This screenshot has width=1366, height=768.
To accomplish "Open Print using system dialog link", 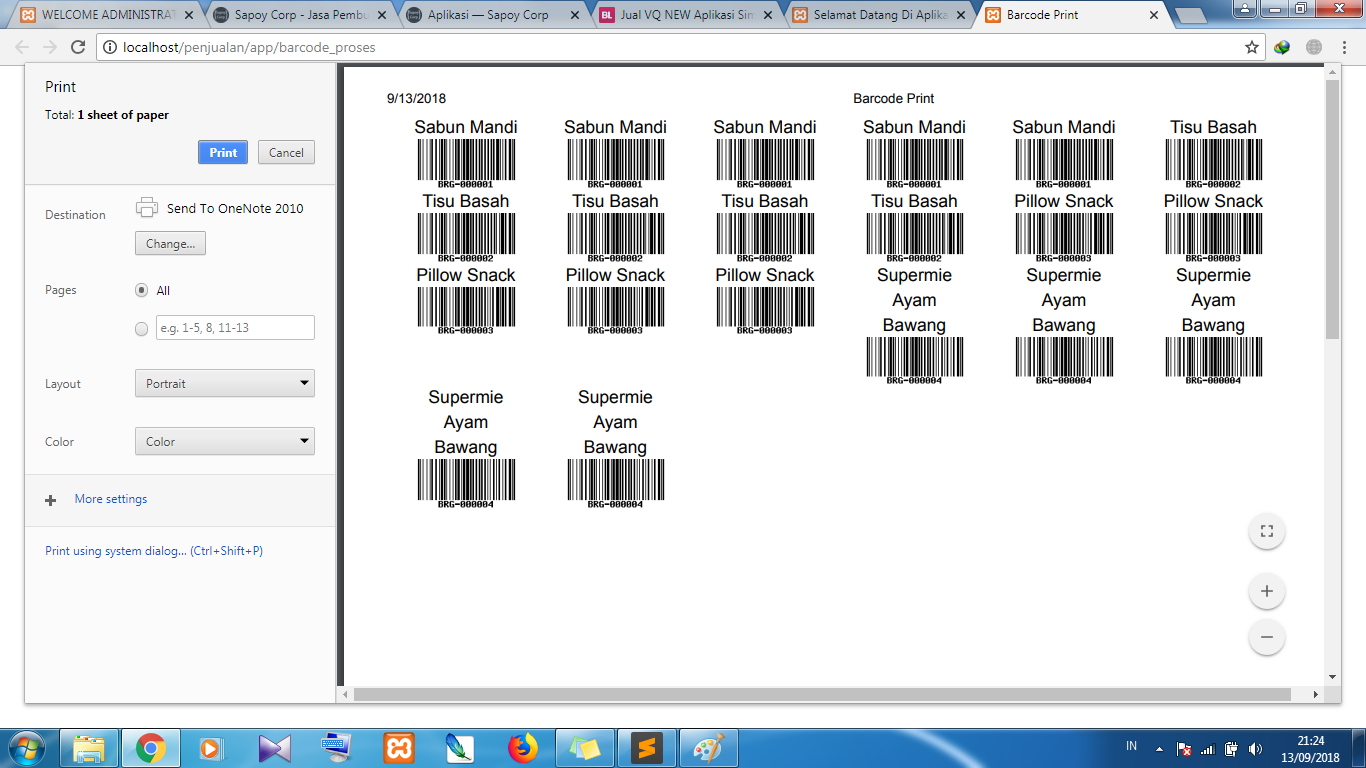I will pyautogui.click(x=154, y=551).
